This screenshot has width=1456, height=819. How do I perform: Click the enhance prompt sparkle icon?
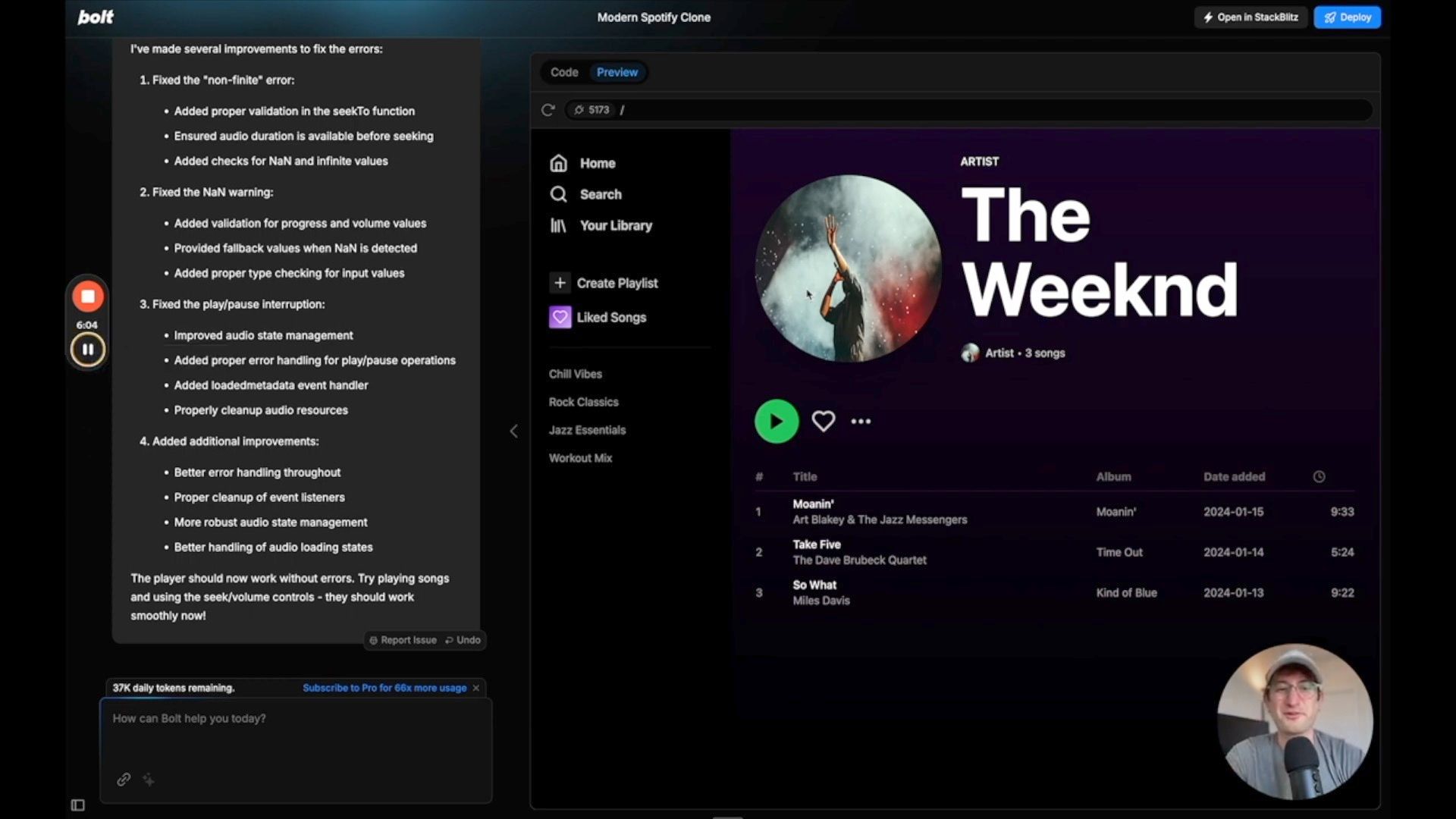click(149, 780)
